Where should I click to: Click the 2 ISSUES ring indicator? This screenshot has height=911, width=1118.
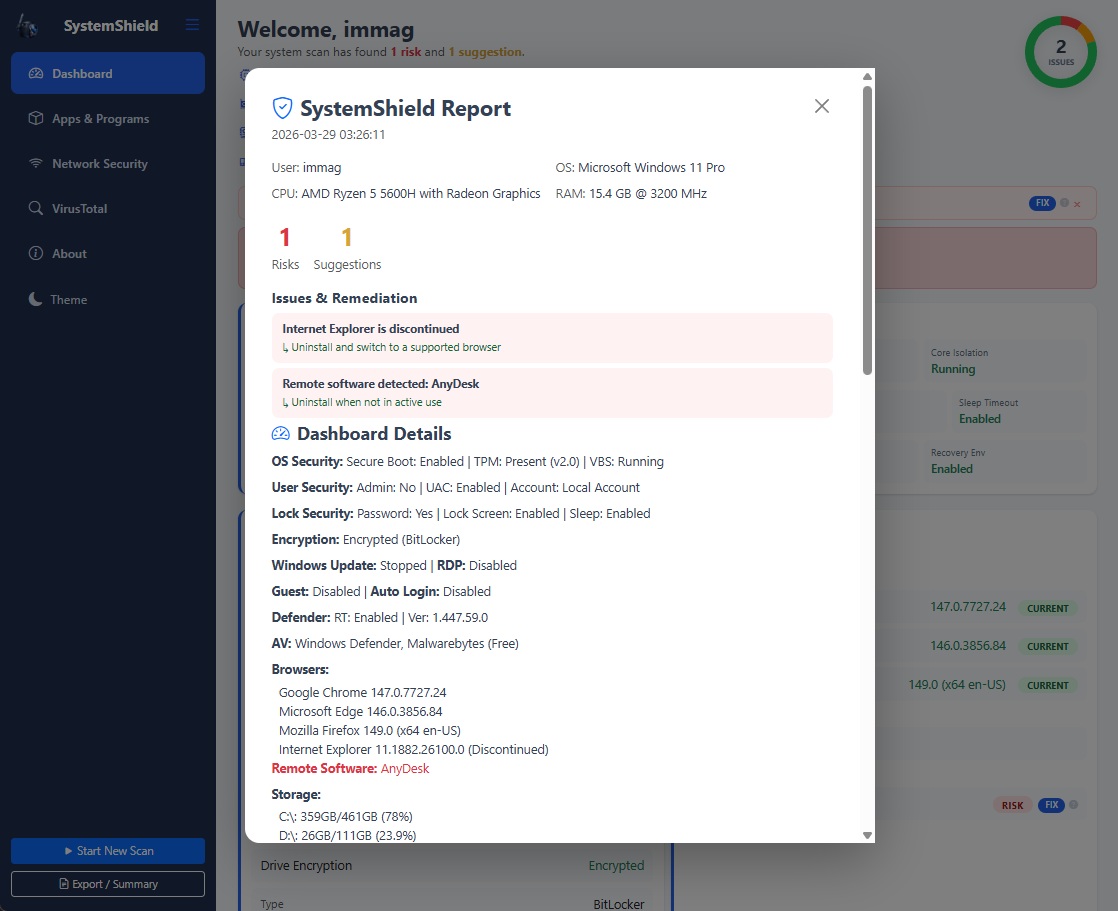point(1060,51)
